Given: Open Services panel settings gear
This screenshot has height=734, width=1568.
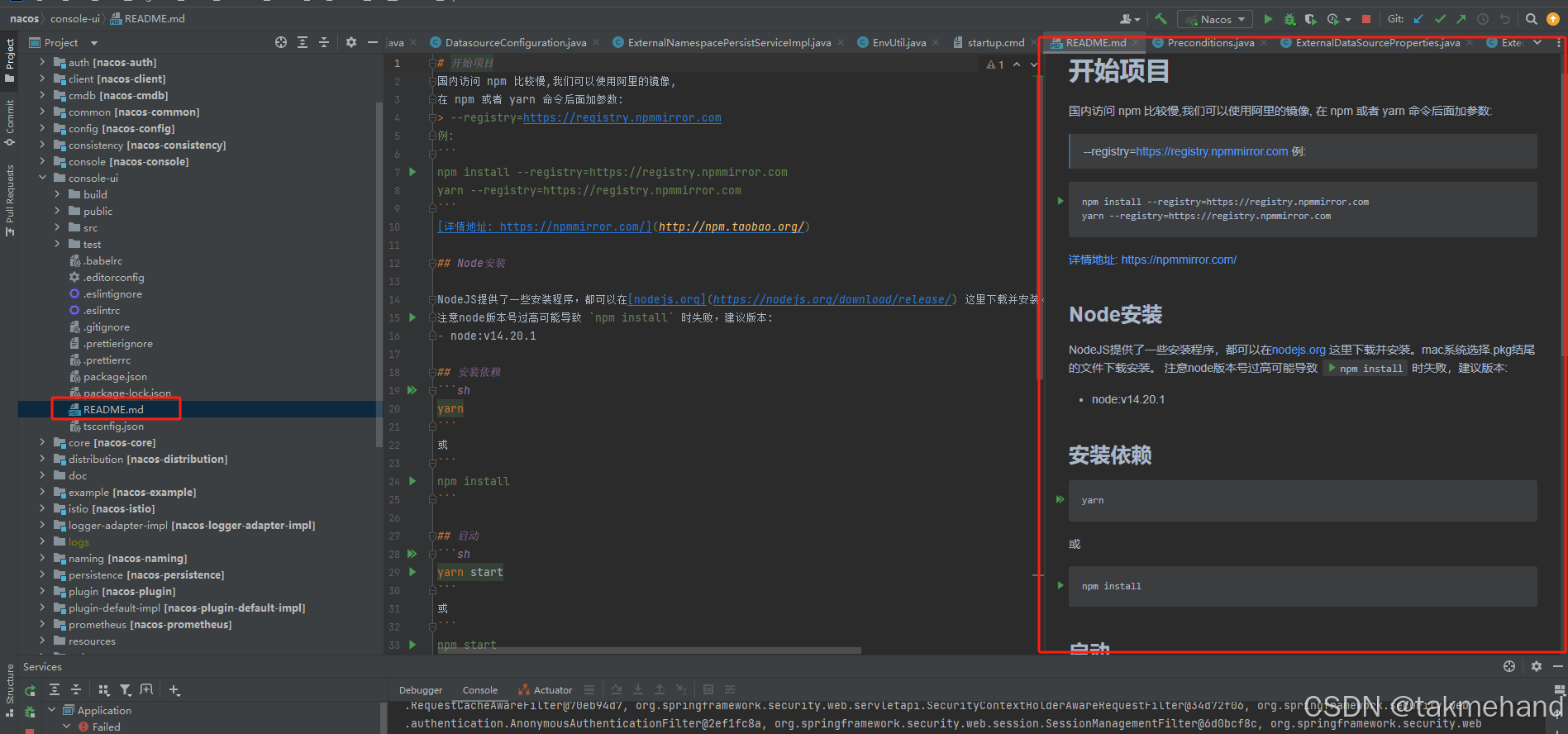Looking at the screenshot, I should (1536, 666).
